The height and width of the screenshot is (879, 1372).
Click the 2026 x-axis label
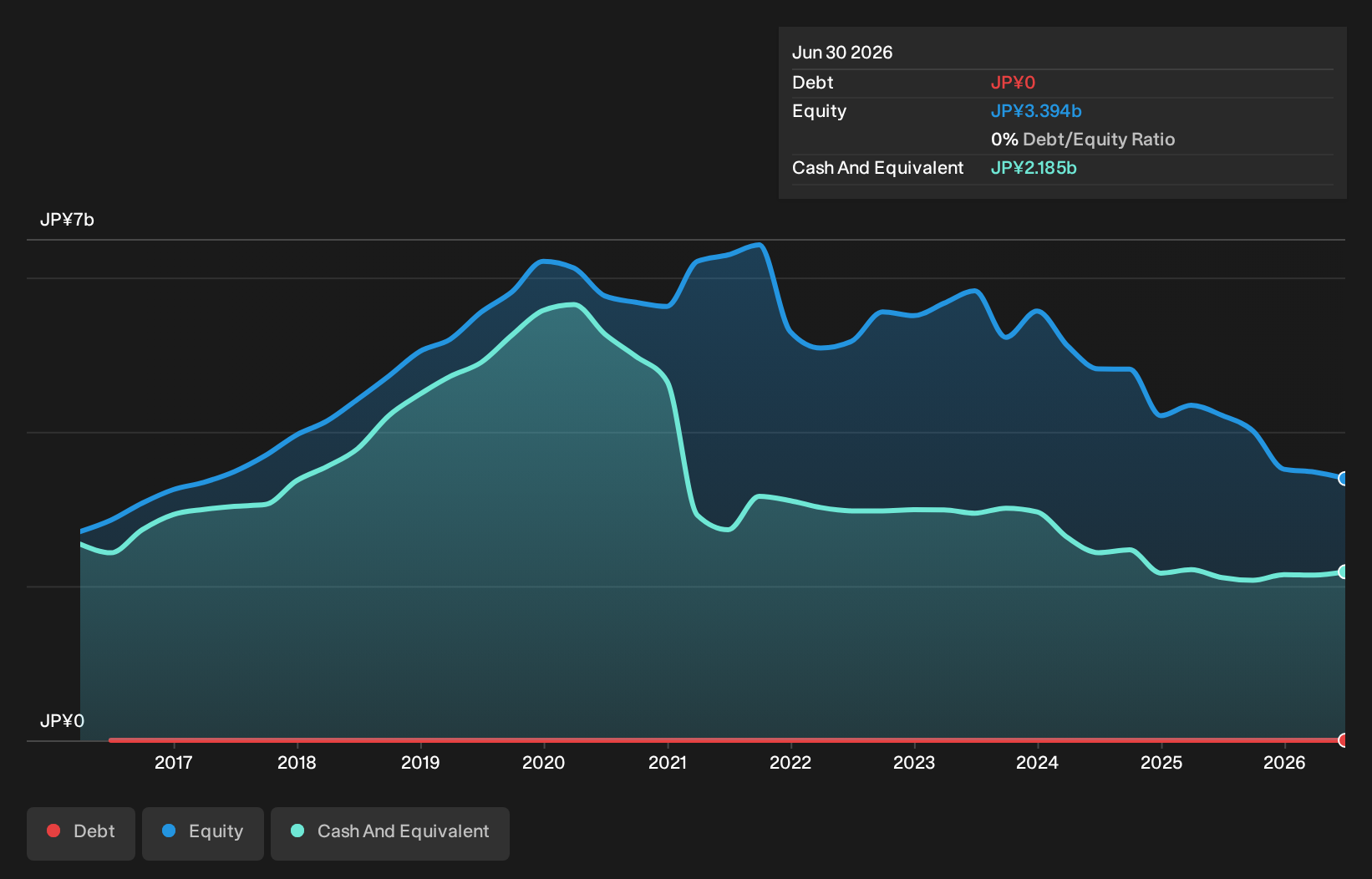[x=1284, y=763]
